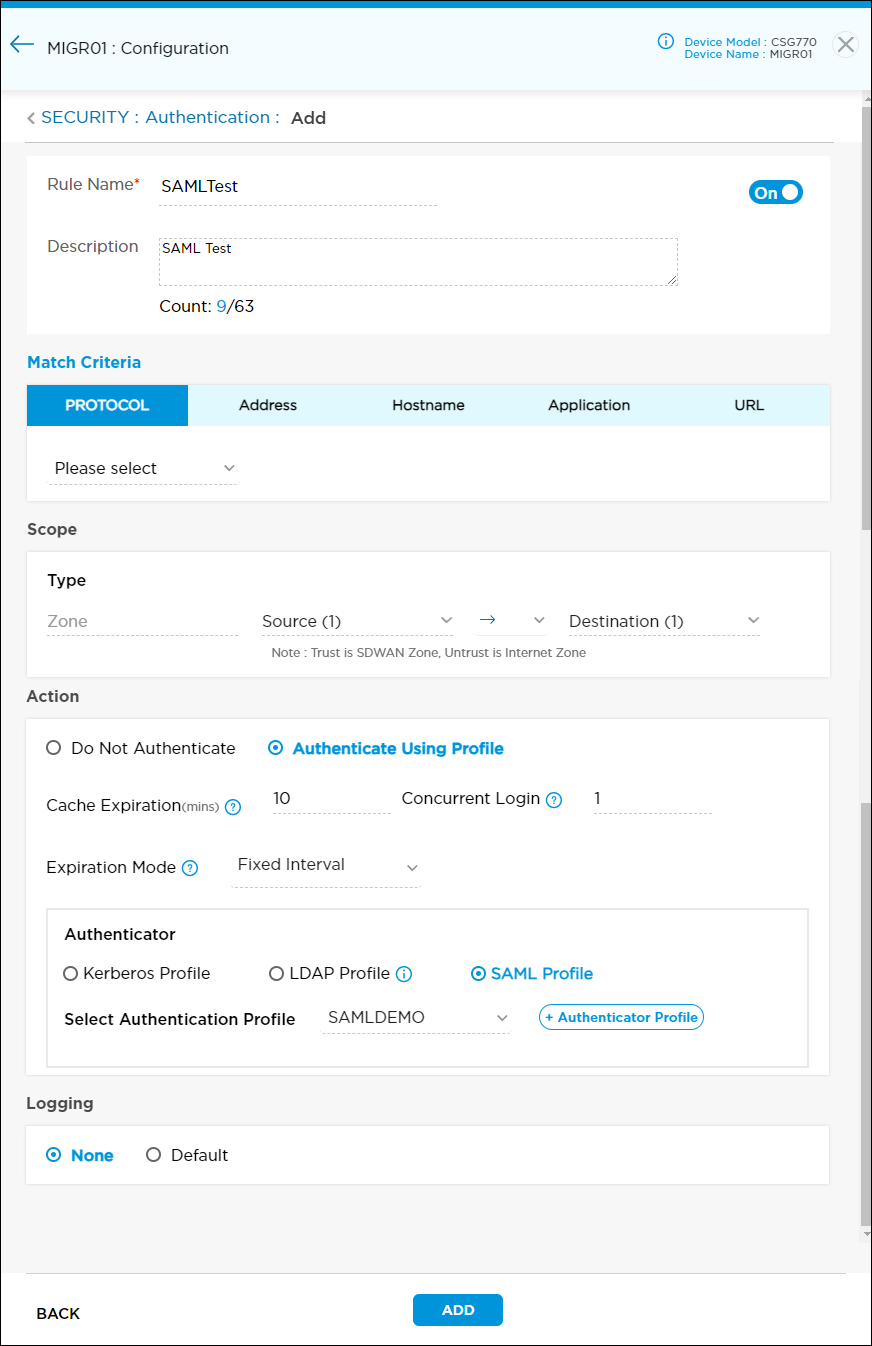
Task: Open the SAMLDEMO authentication profile dropdown
Action: coord(415,1018)
